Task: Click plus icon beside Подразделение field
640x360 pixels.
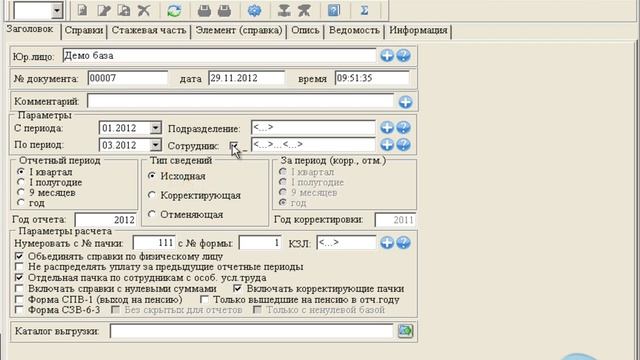Action: 387,127
